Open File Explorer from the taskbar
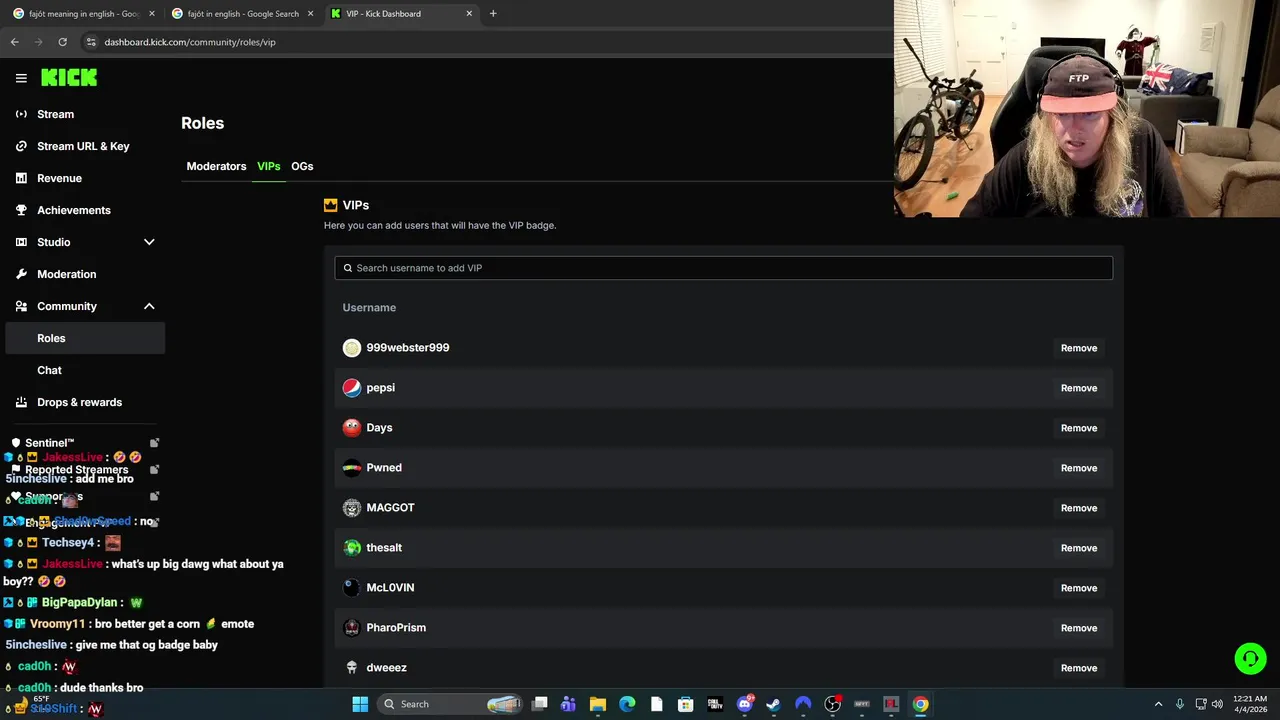Viewport: 1280px width, 720px height. [597, 704]
